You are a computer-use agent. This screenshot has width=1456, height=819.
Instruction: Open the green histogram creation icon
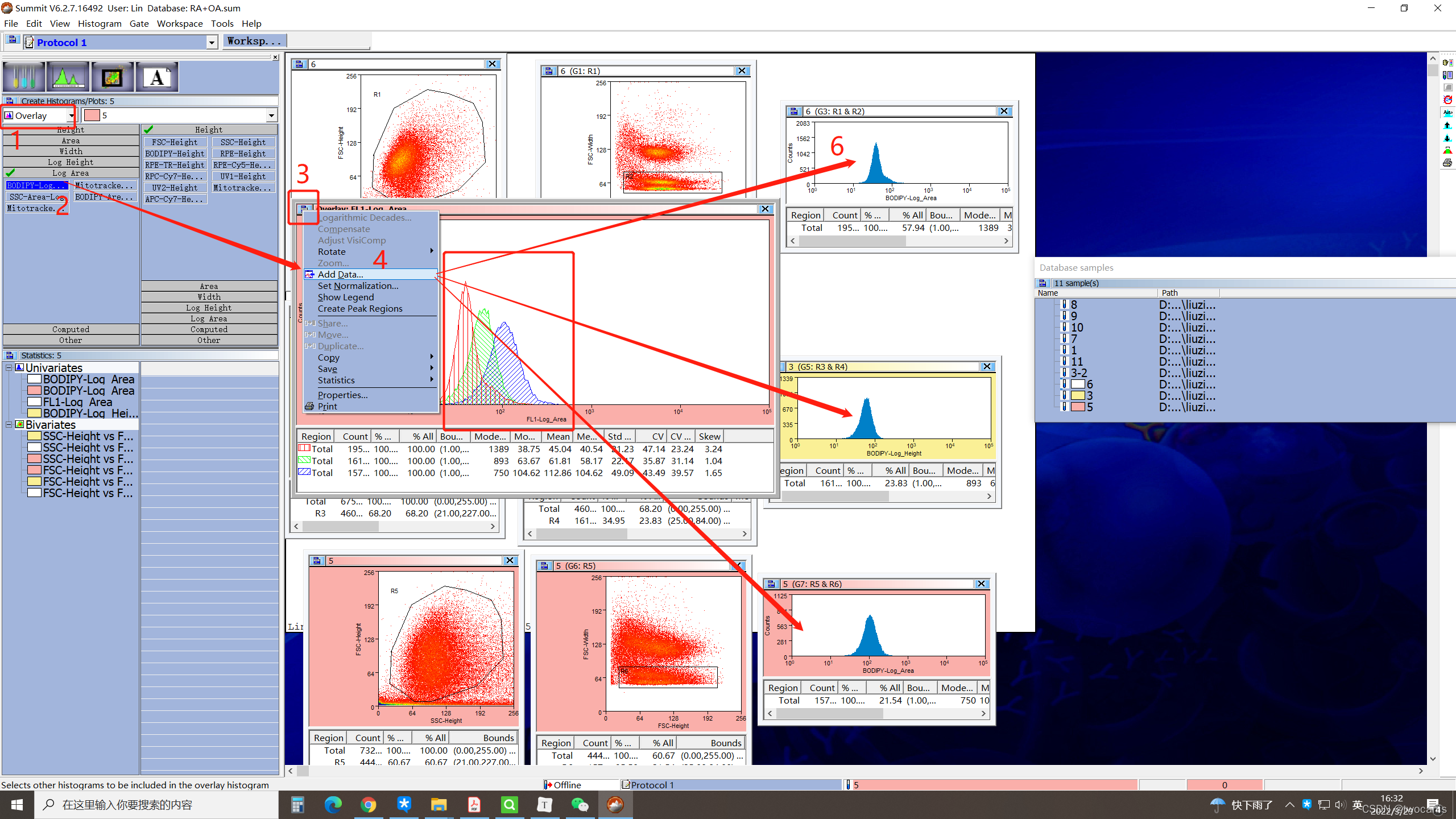pos(68,77)
